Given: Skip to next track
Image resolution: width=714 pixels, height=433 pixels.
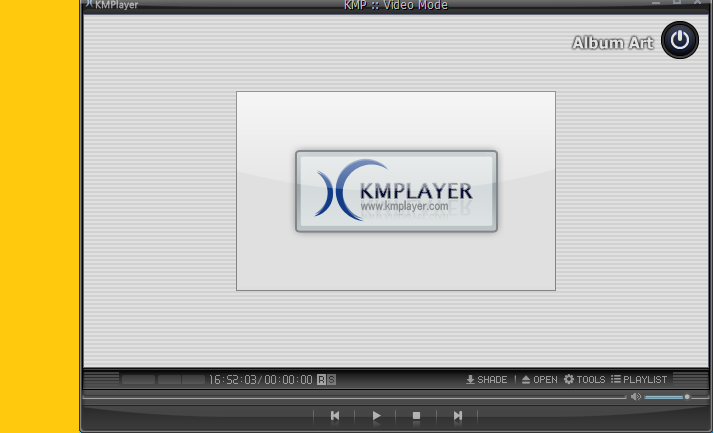Looking at the screenshot, I should [458, 416].
